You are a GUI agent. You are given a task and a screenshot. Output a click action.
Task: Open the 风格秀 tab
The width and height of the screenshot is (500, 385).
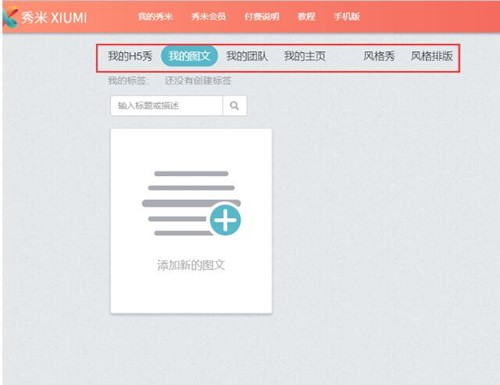(379, 56)
